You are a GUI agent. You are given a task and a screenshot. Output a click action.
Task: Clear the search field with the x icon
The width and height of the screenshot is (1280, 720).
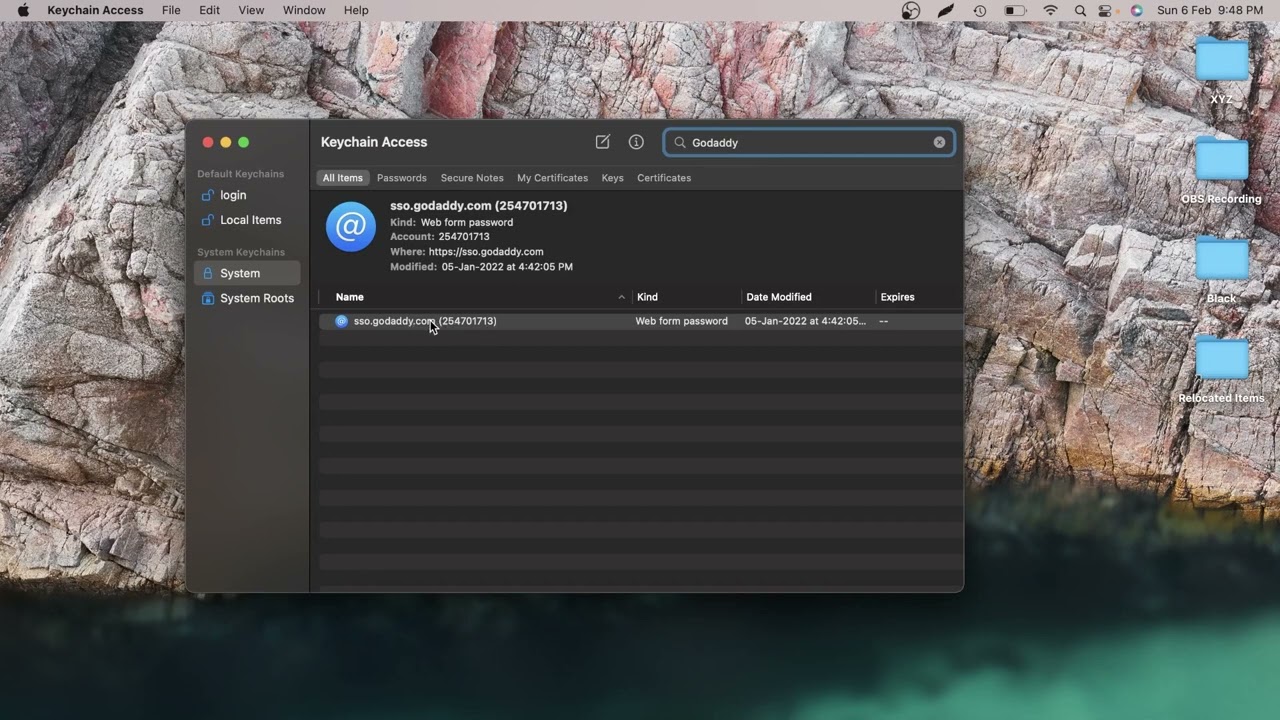939,142
